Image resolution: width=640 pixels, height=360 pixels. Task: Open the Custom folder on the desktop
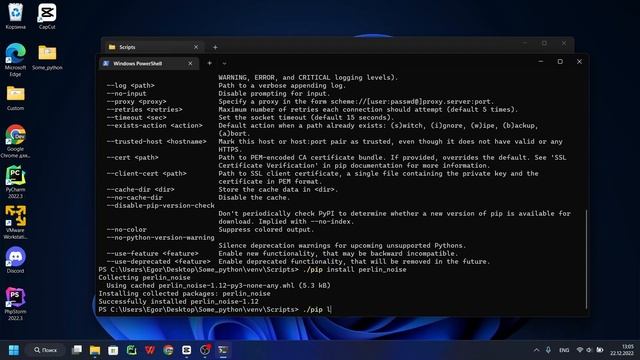click(16, 98)
